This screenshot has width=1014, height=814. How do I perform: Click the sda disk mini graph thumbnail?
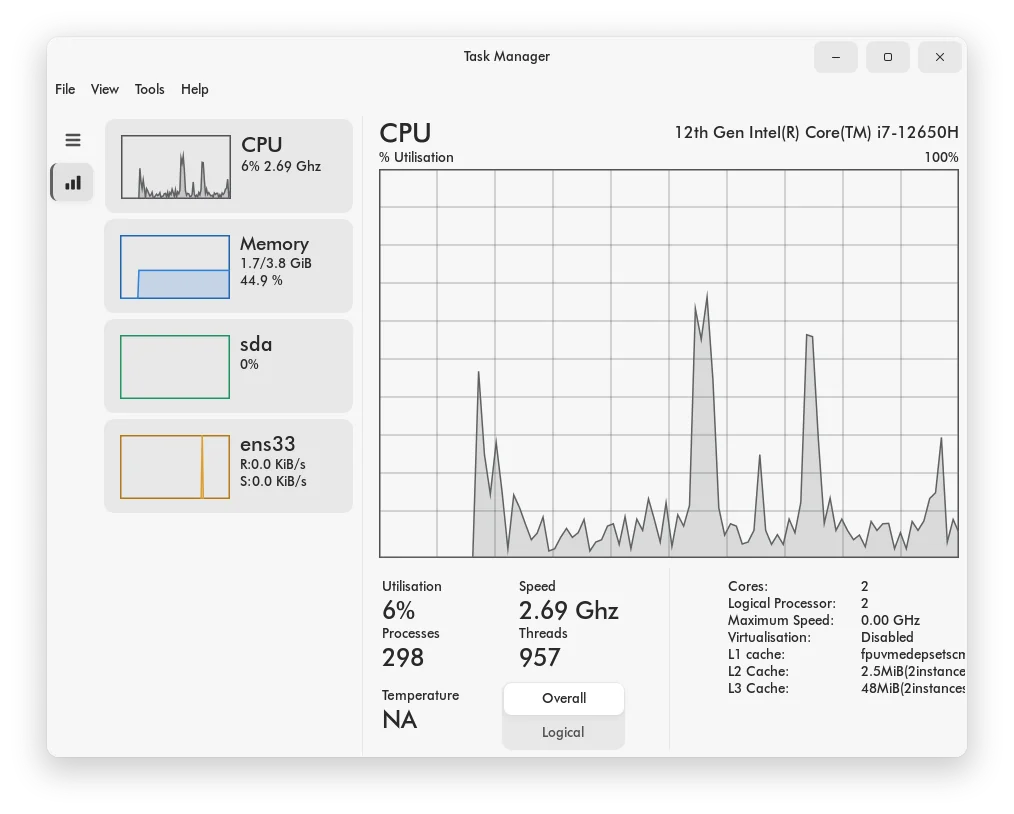click(175, 367)
